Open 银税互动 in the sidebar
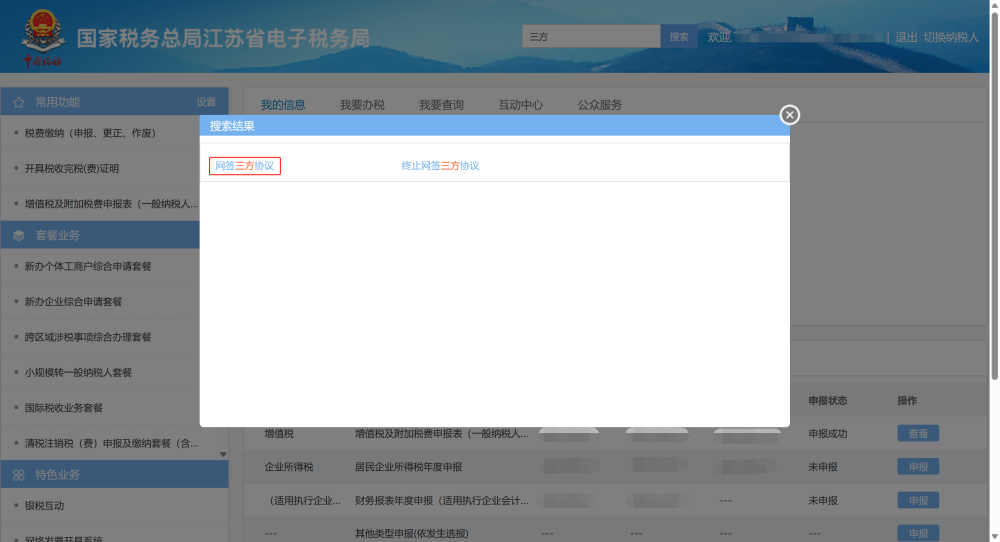This screenshot has height=542, width=1000. pos(45,506)
